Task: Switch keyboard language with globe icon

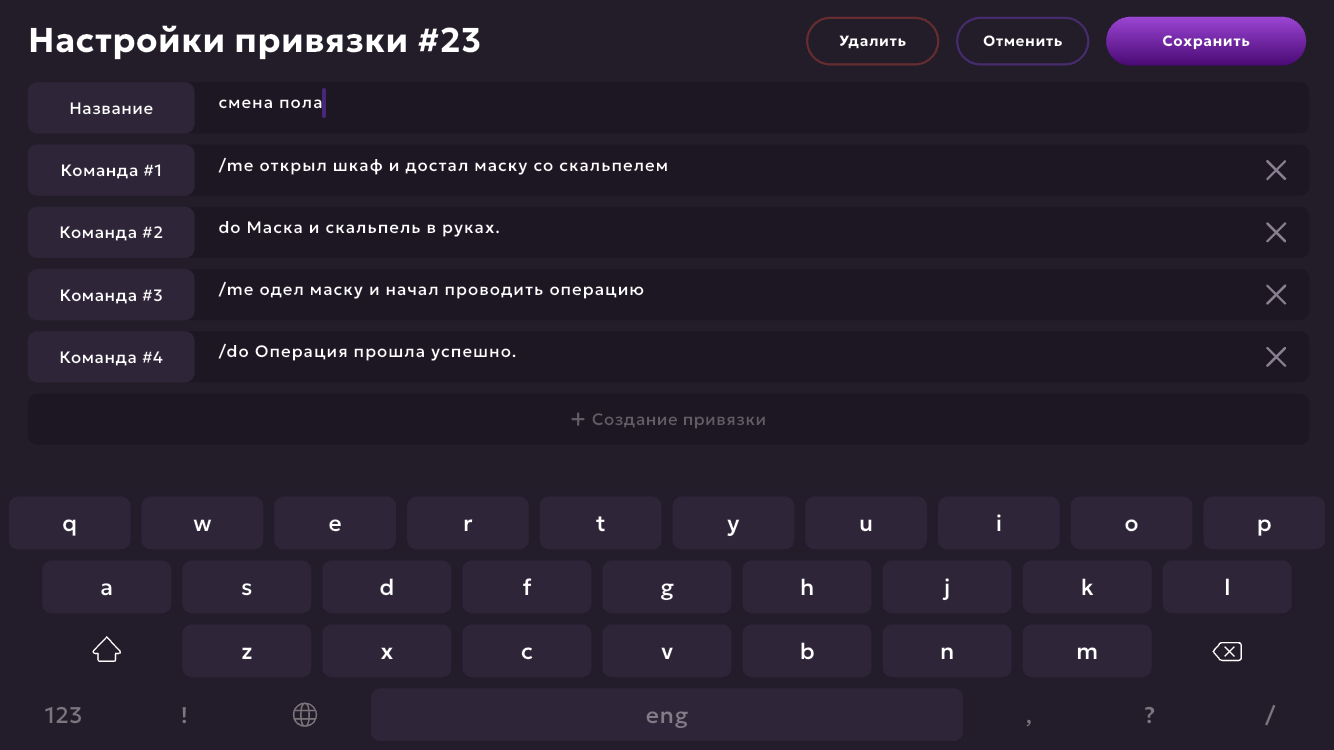Action: (x=305, y=714)
